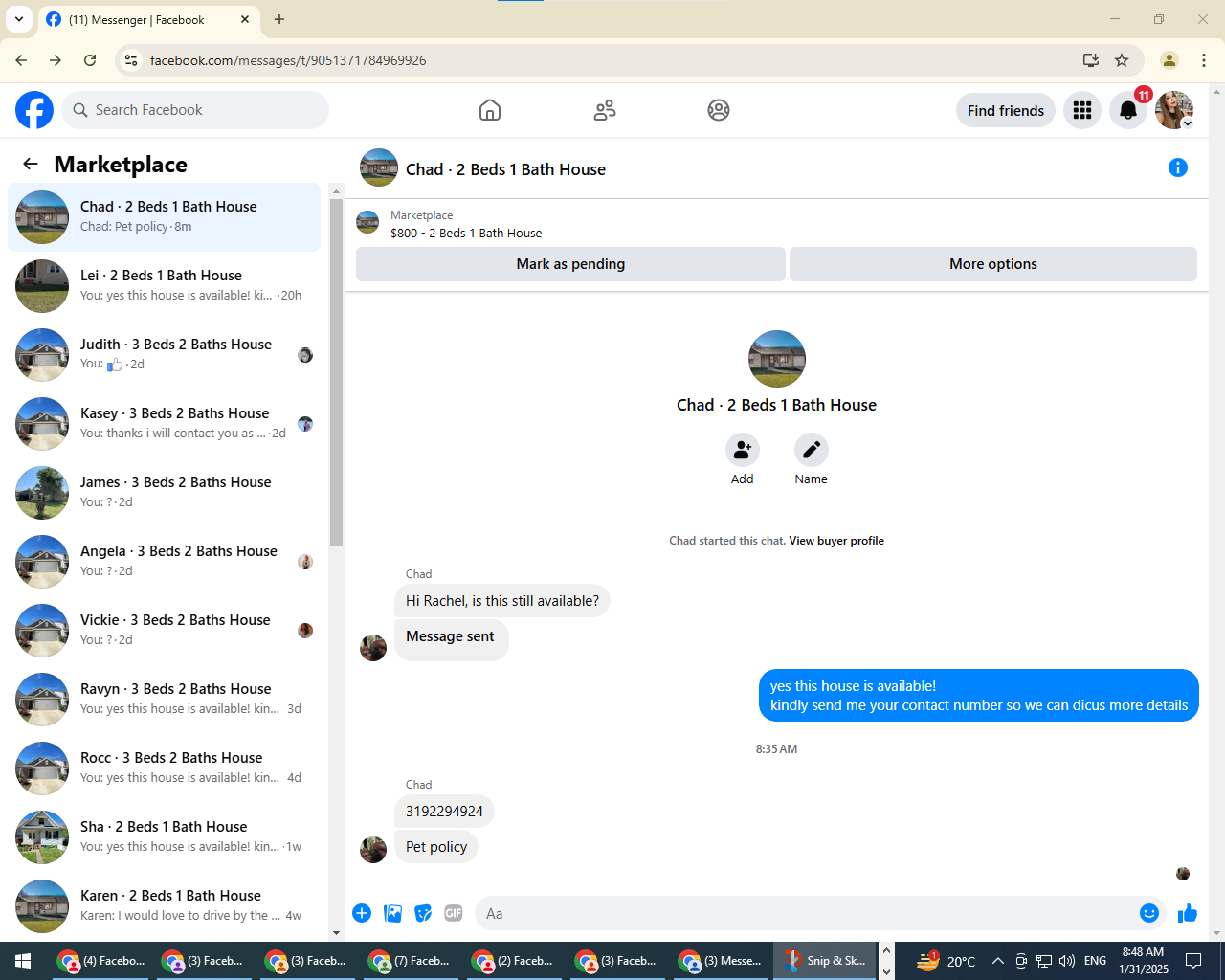Open the ENG language indicator
Viewport: 1225px width, 980px height.
click(1096, 961)
